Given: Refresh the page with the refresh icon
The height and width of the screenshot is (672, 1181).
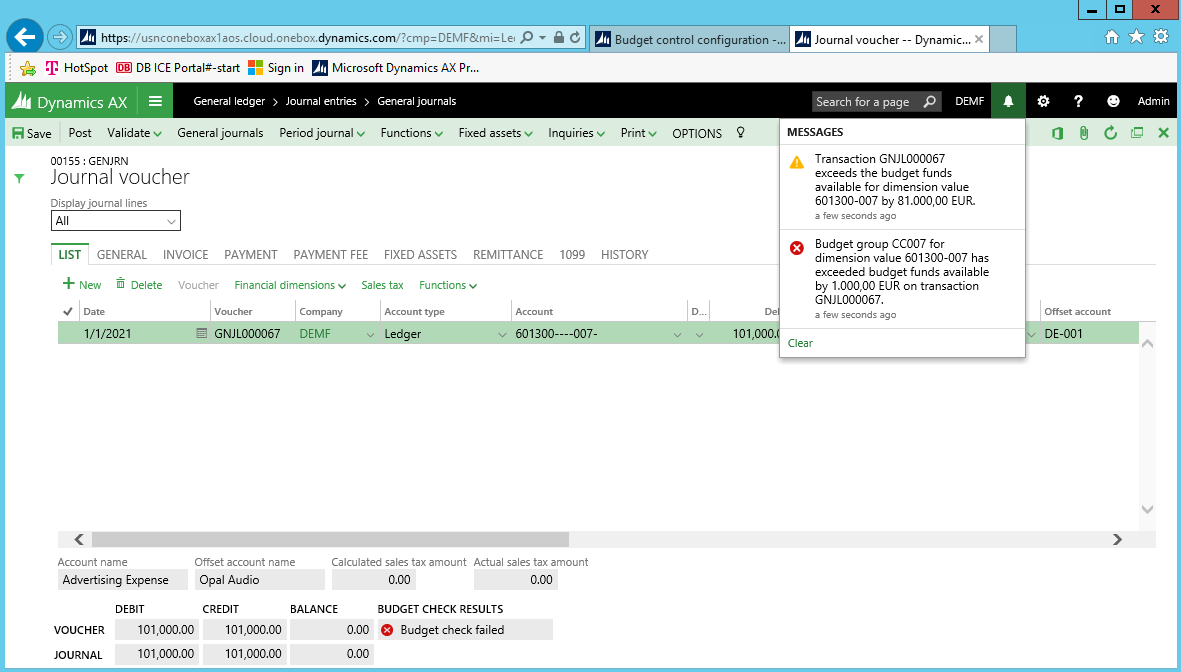Looking at the screenshot, I should (1110, 133).
